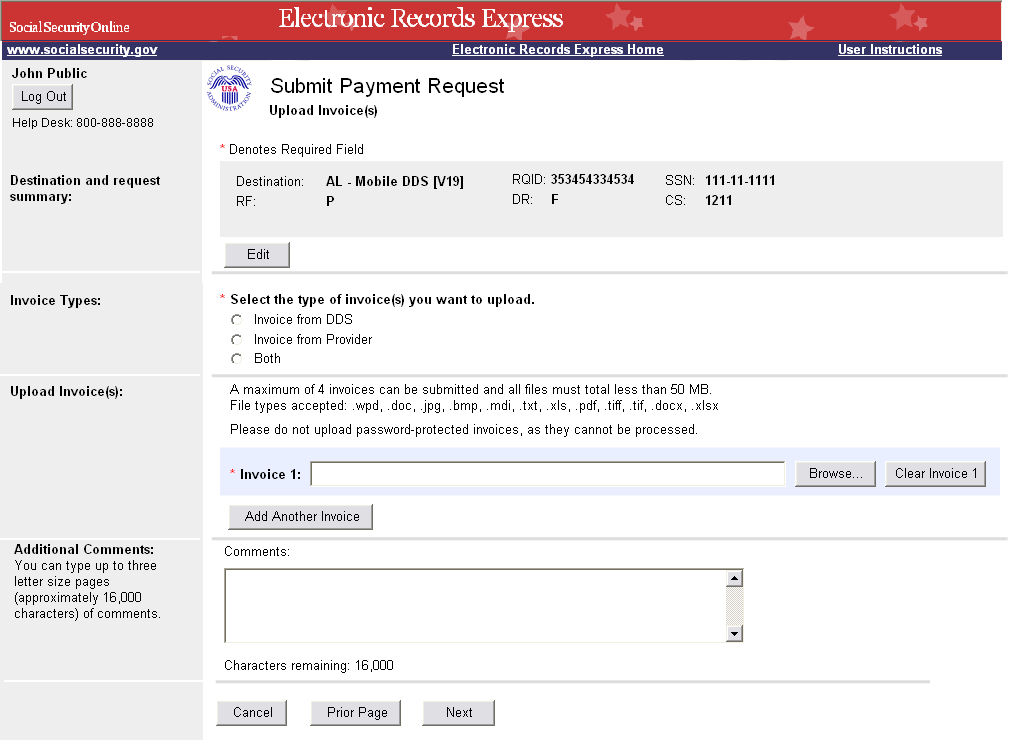Choose the Both invoice type radio button

pyautogui.click(x=237, y=359)
